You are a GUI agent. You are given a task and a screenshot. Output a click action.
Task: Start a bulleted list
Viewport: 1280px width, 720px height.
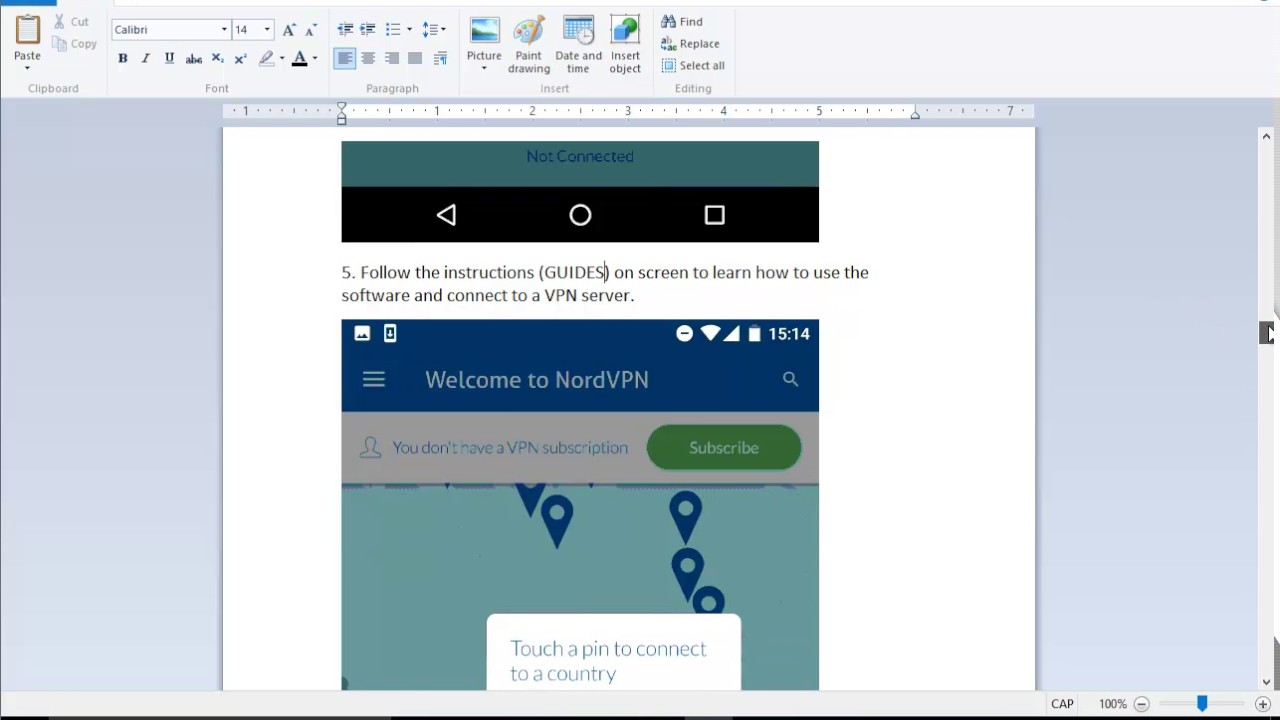click(393, 30)
